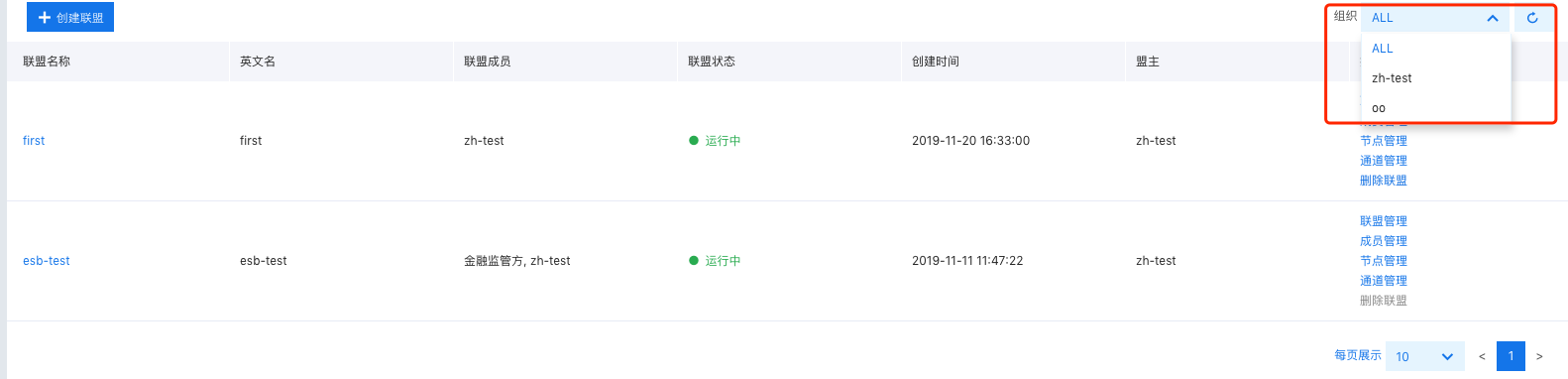This screenshot has width=1568, height=379.
Task: Open 节点管理 for esb-test alliance
Action: pyautogui.click(x=1384, y=261)
